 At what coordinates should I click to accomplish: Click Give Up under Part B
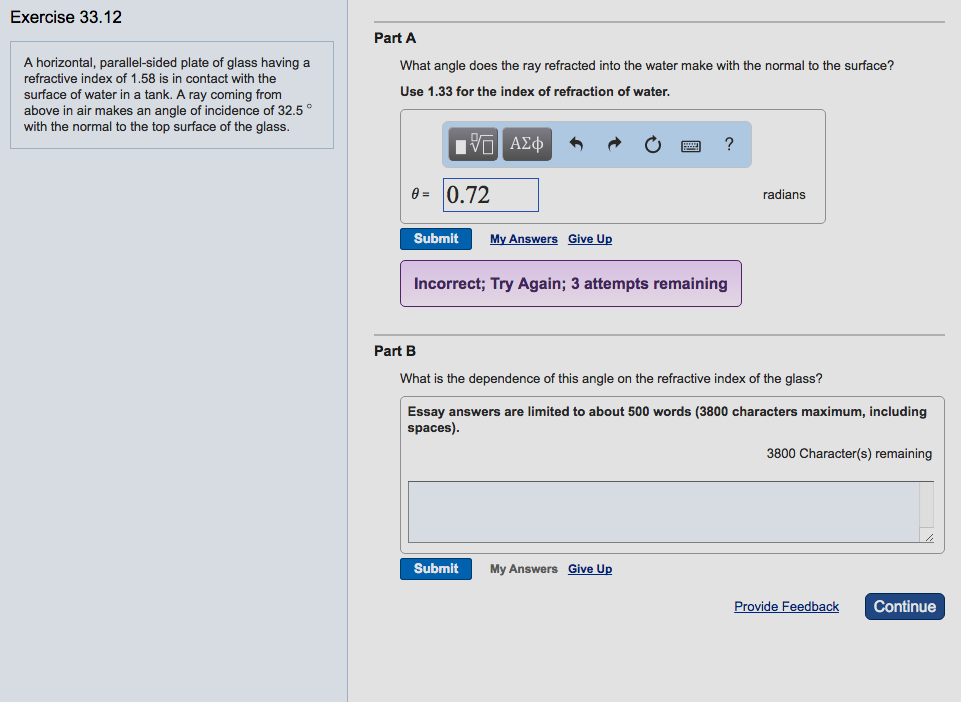[x=590, y=569]
